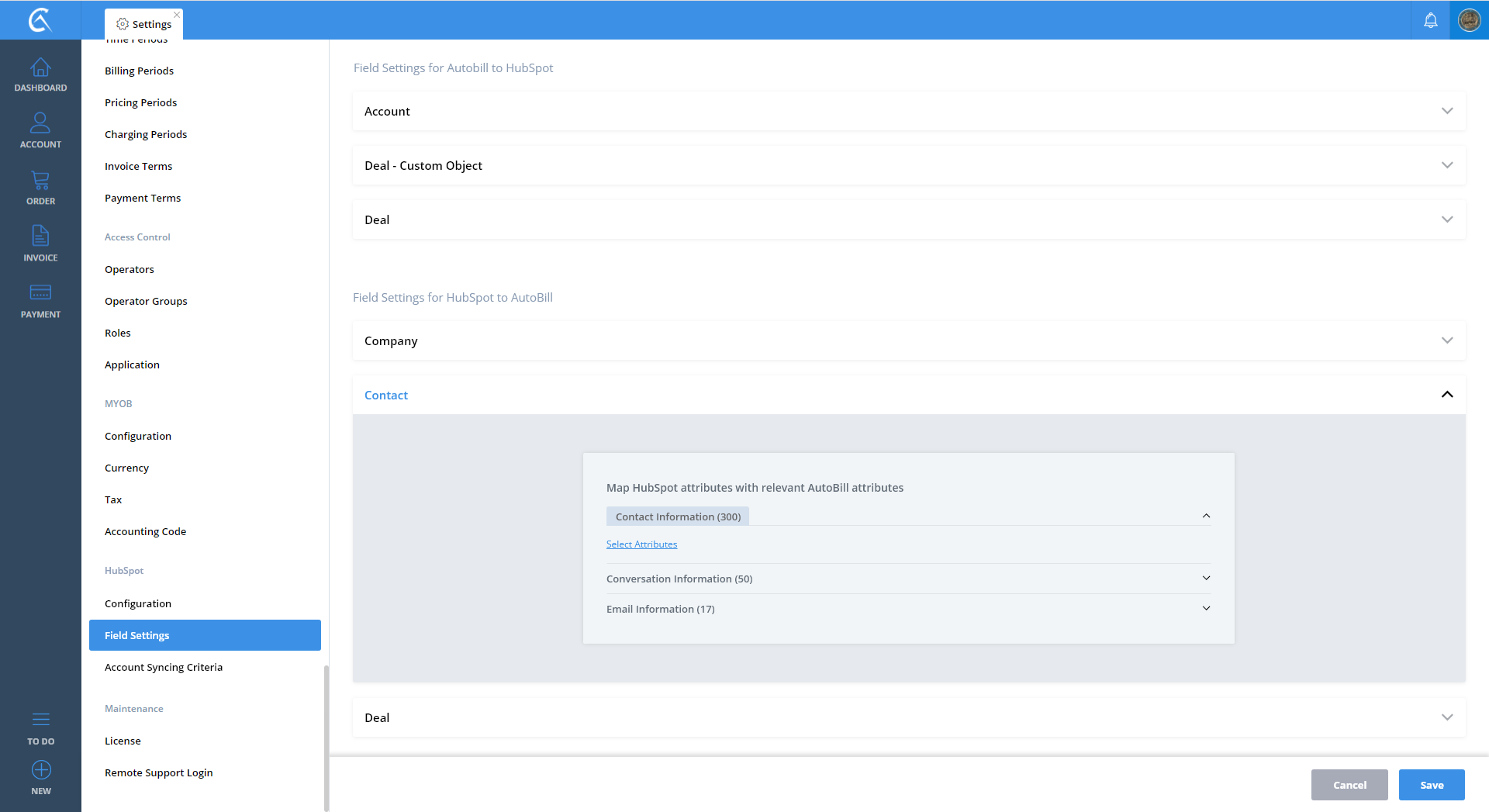The image size is (1489, 812).
Task: Open the notifications bell
Action: pyautogui.click(x=1430, y=20)
